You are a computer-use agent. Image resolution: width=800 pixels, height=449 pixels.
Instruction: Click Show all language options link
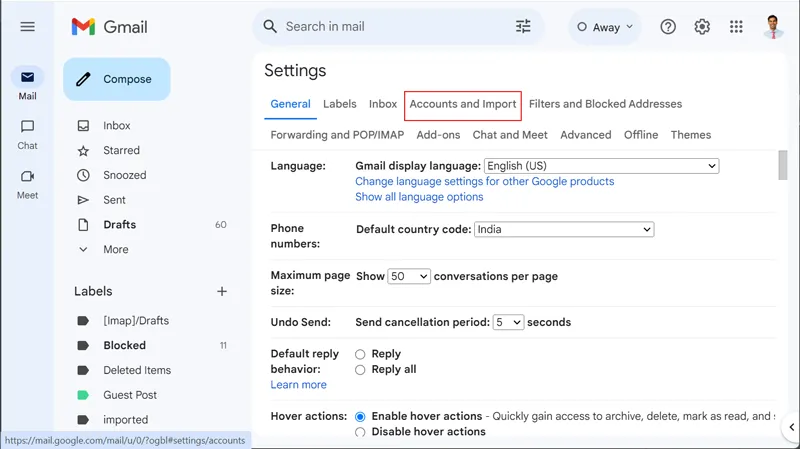pyautogui.click(x=419, y=197)
